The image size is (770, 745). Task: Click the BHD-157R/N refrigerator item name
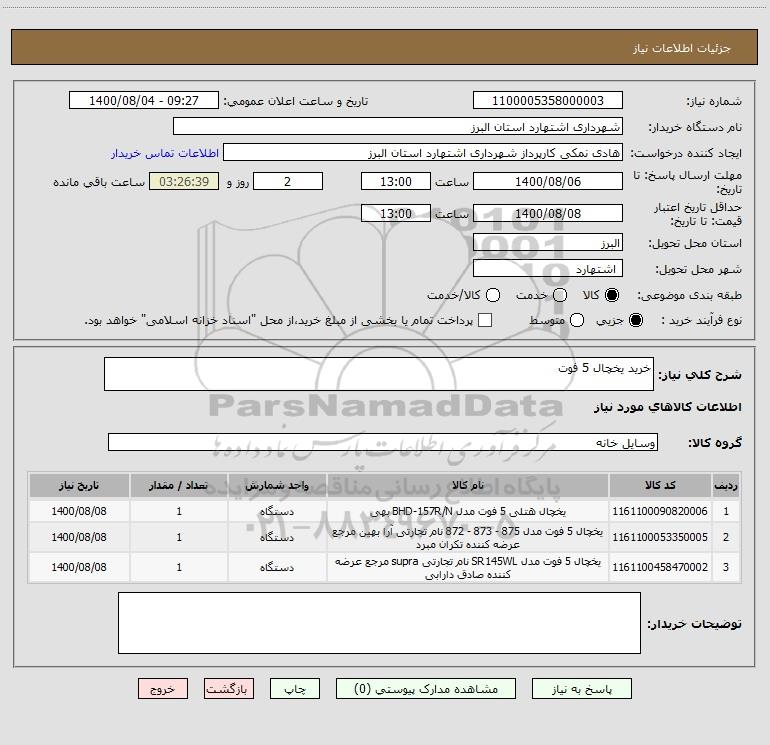click(468, 511)
